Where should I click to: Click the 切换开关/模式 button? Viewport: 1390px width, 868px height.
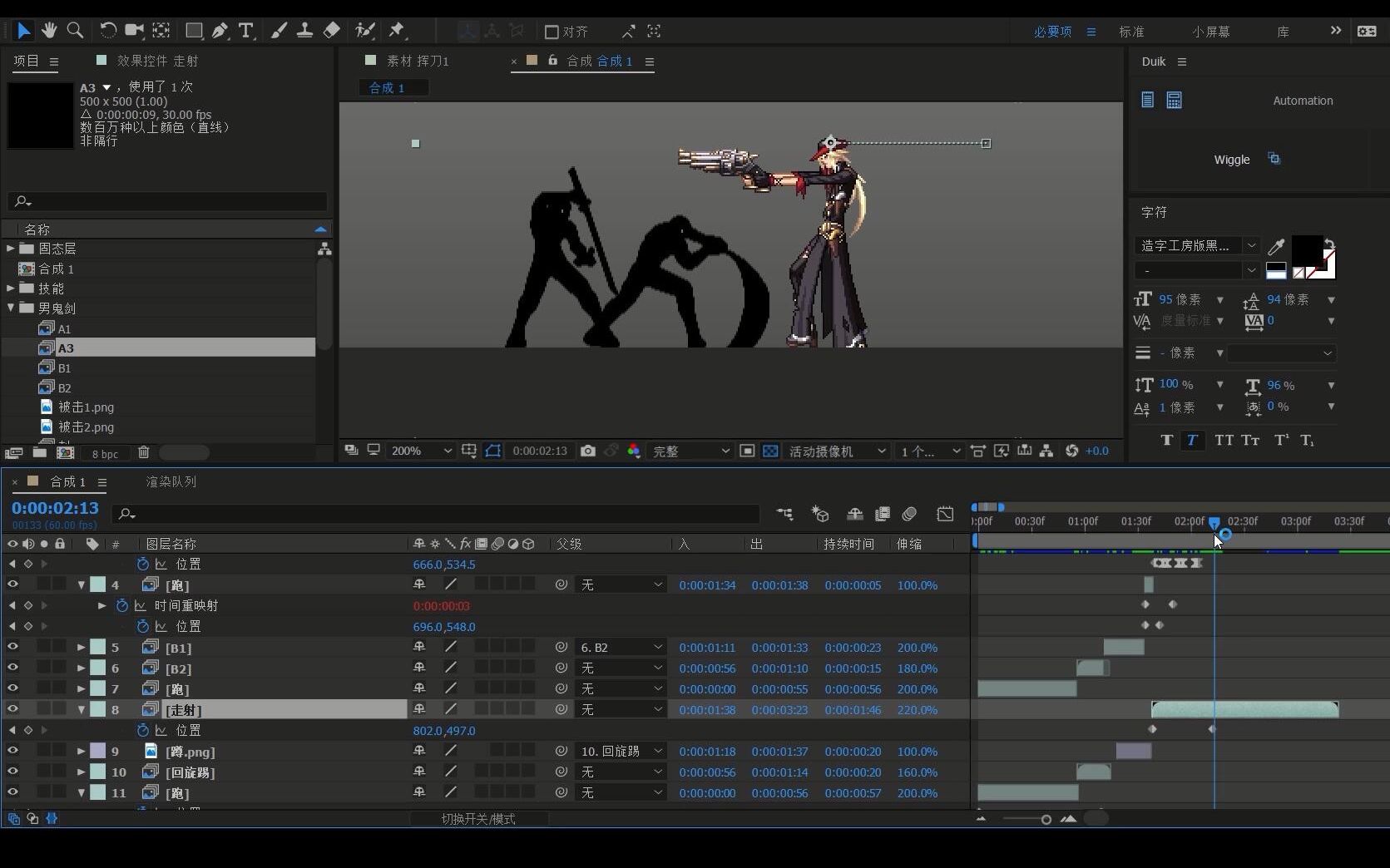point(478,819)
